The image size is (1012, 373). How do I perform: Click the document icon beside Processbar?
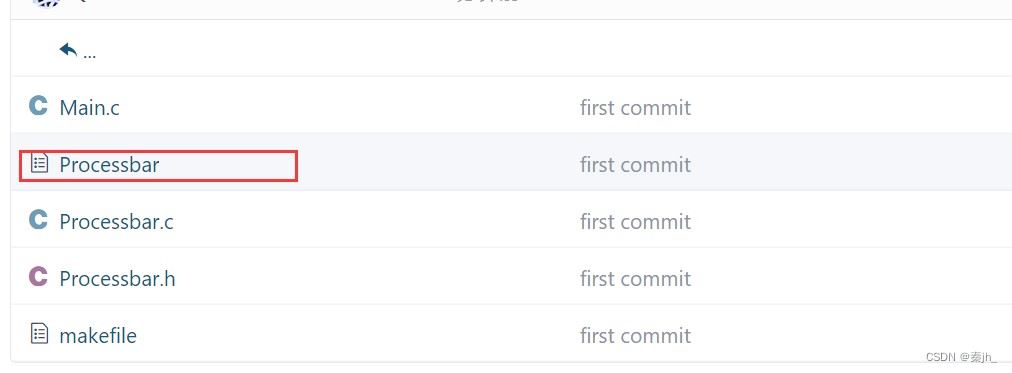(x=39, y=163)
